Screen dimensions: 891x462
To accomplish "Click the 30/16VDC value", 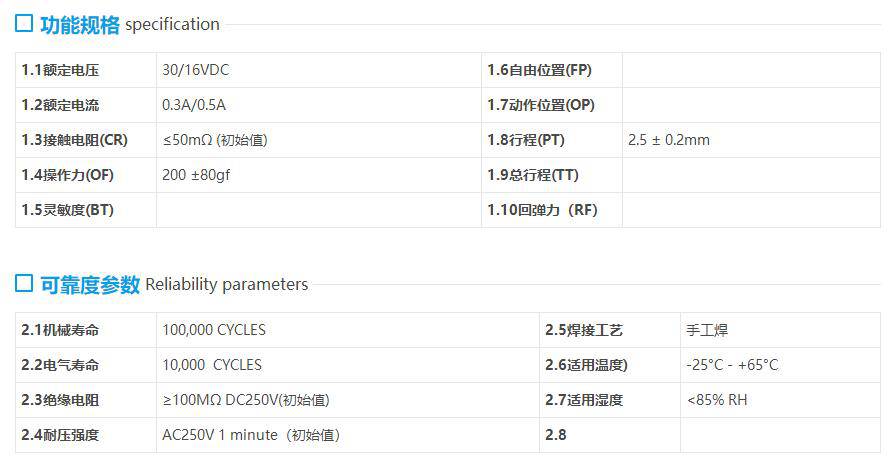I will [196, 70].
